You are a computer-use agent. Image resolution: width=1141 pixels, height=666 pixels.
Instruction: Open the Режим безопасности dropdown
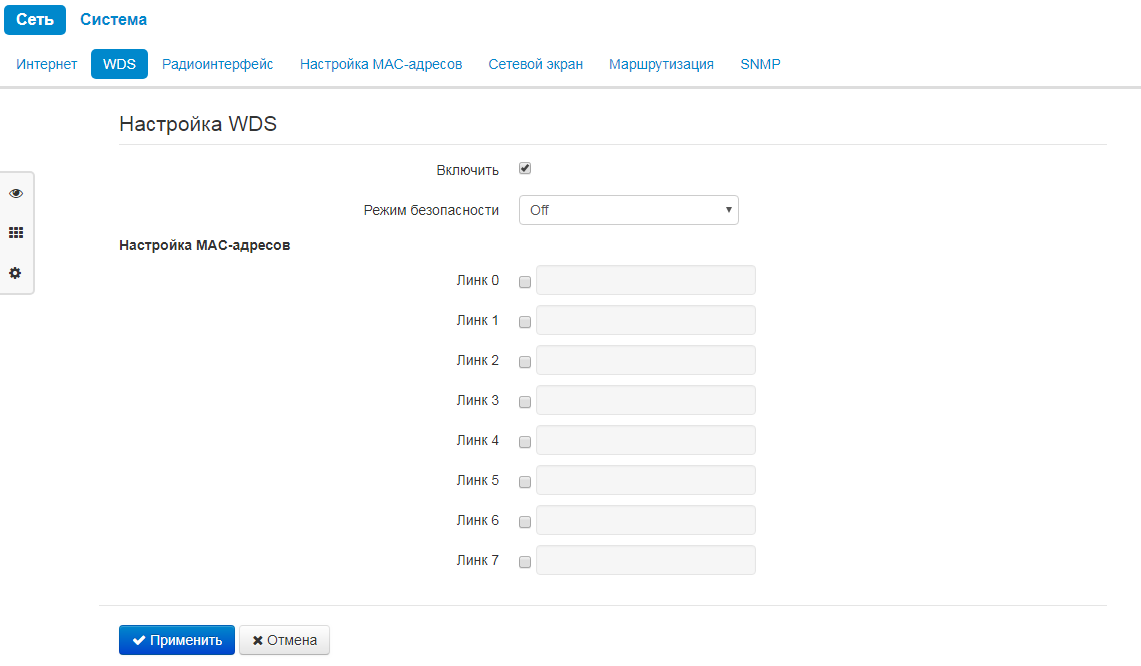click(628, 210)
